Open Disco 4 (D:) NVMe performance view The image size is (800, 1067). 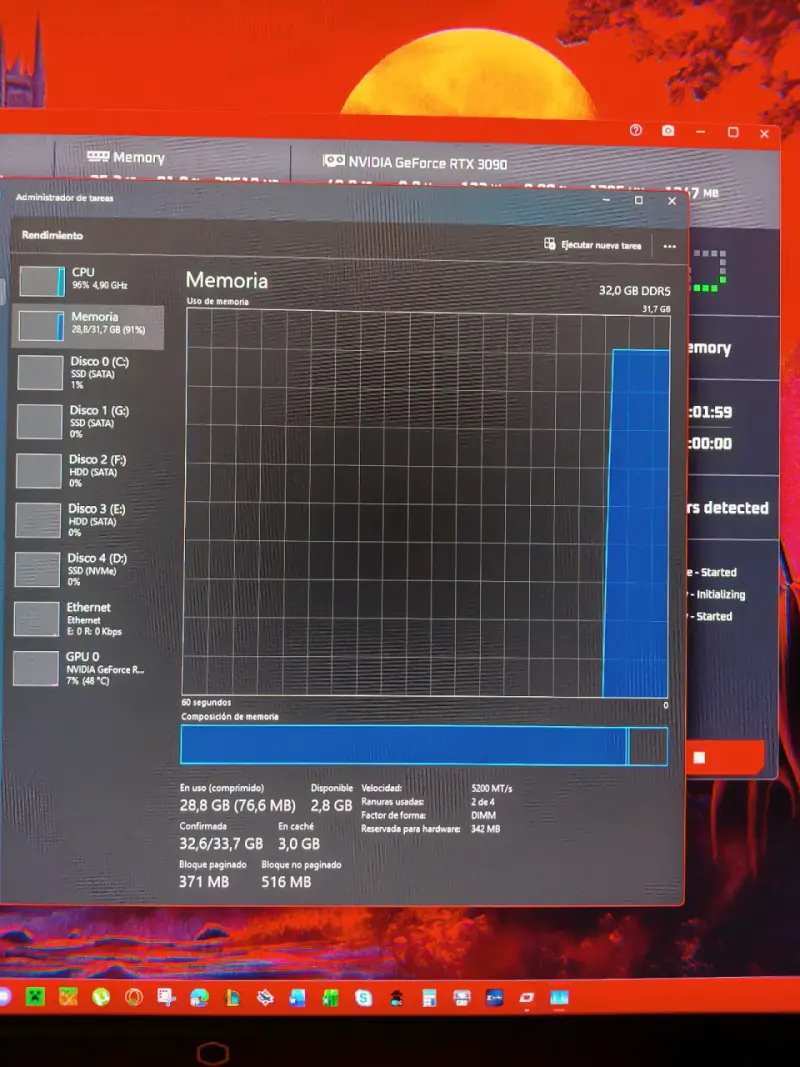click(x=87, y=570)
